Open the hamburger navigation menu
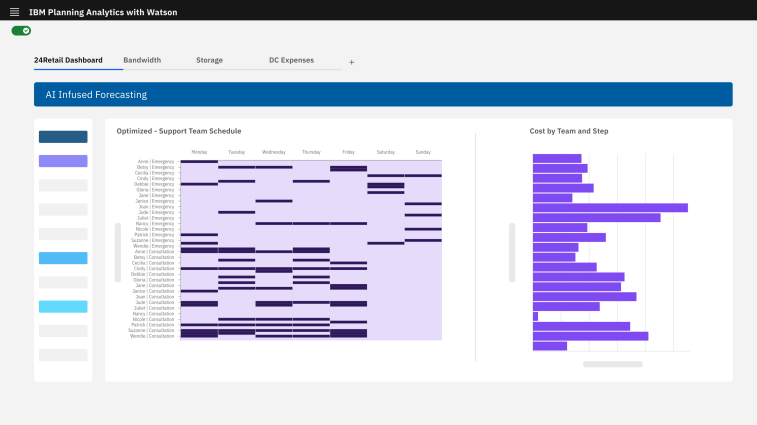757x425 pixels. click(x=14, y=12)
